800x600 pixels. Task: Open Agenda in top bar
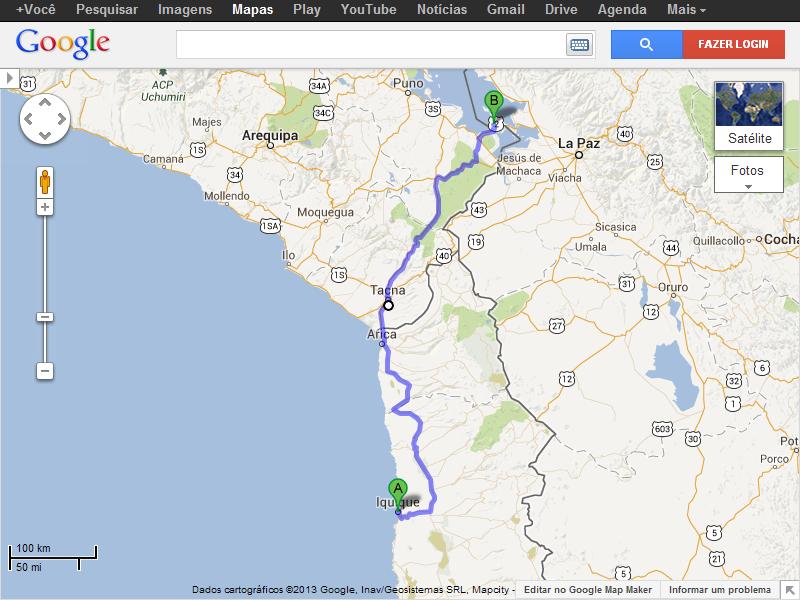[x=622, y=10]
